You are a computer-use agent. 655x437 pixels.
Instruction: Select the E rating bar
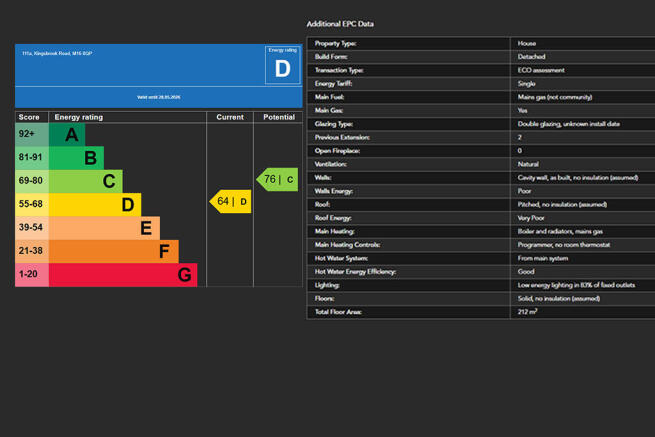point(104,228)
